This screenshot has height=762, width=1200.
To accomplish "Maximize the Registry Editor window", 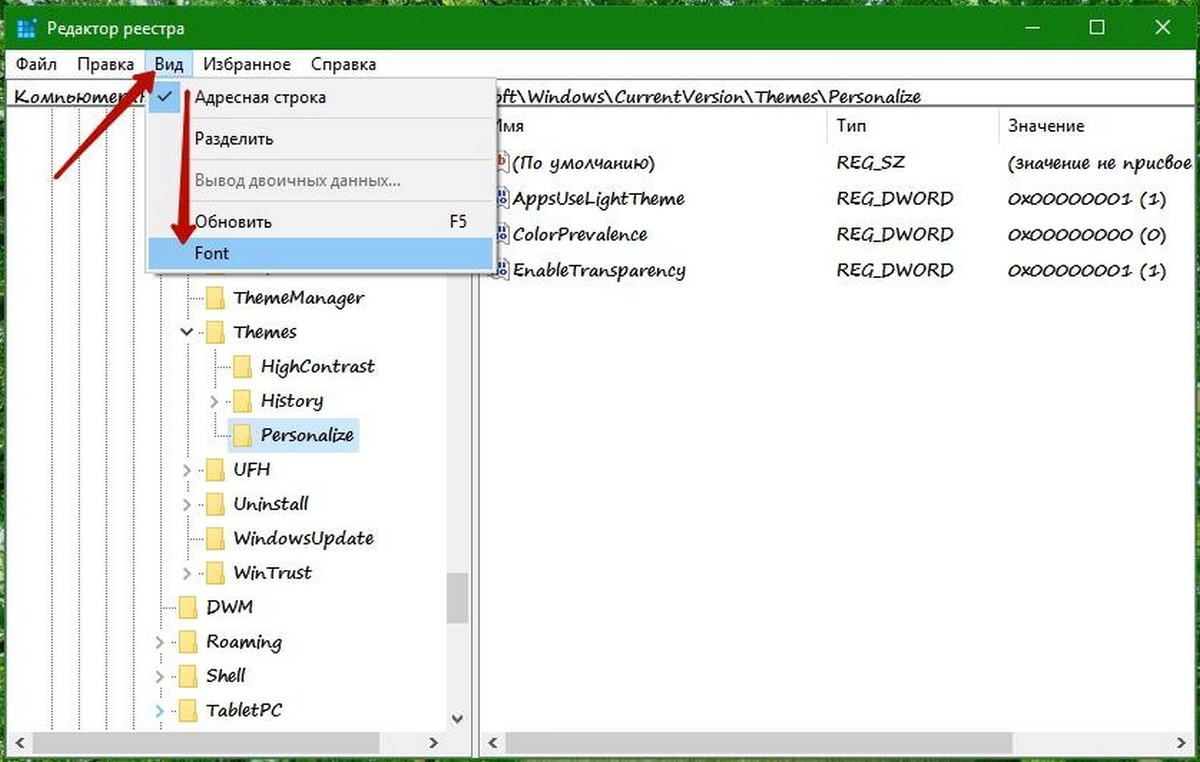I will 1097,28.
